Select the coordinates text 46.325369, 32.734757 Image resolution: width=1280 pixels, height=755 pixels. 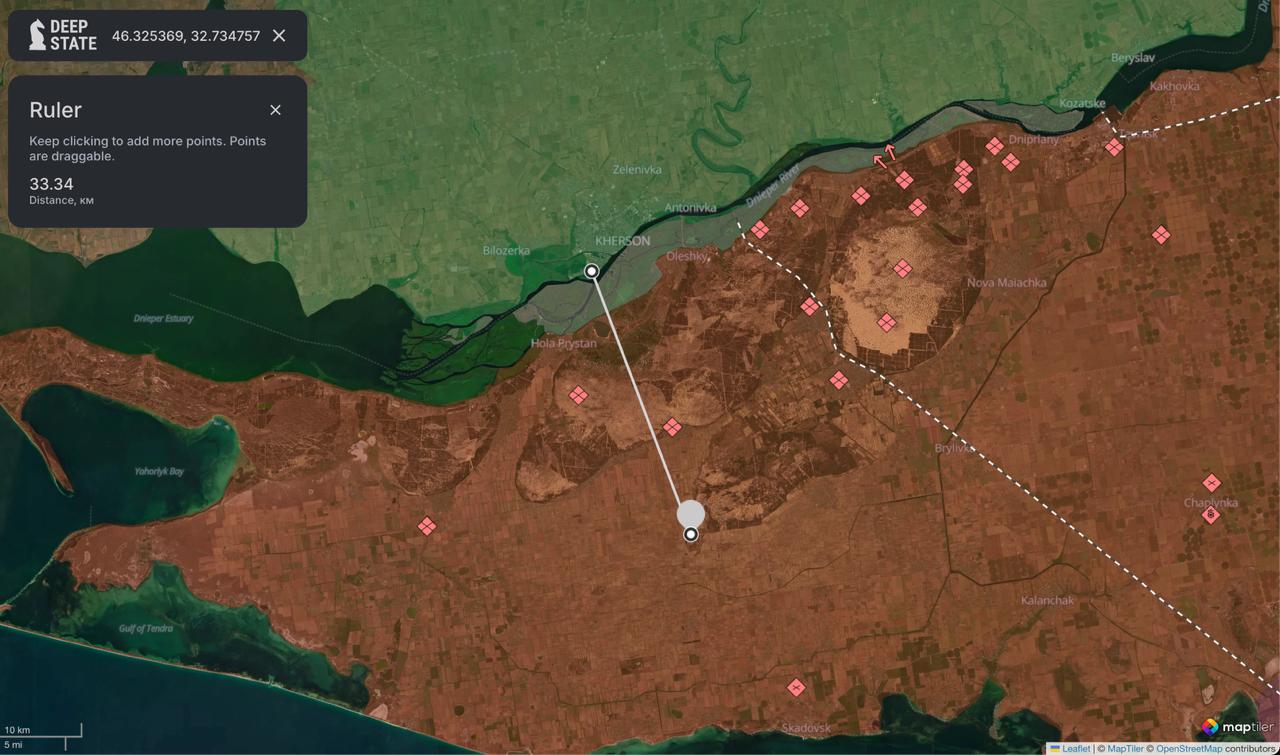tap(186, 36)
